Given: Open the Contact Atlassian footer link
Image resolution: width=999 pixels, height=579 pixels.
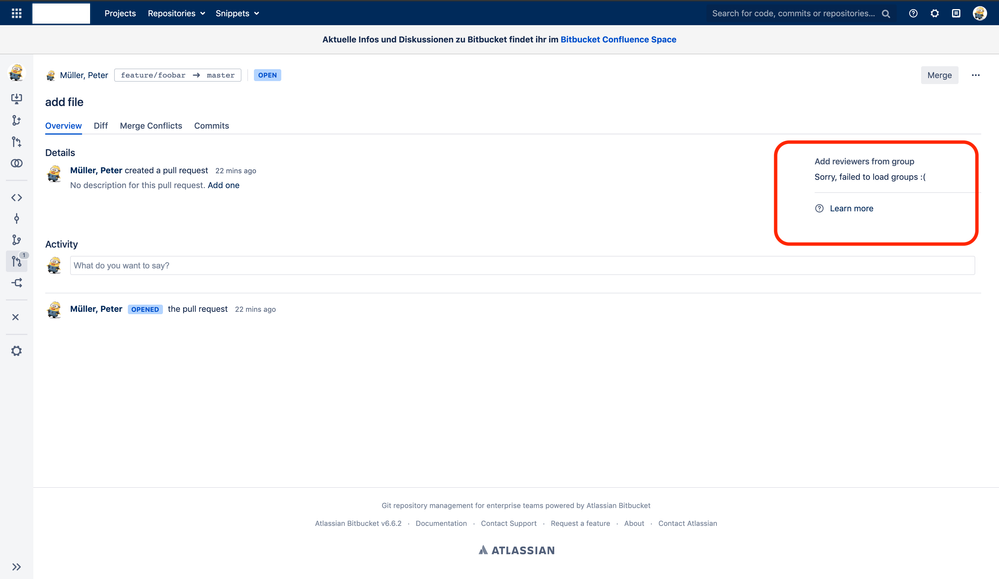Looking at the screenshot, I should pyautogui.click(x=687, y=524).
